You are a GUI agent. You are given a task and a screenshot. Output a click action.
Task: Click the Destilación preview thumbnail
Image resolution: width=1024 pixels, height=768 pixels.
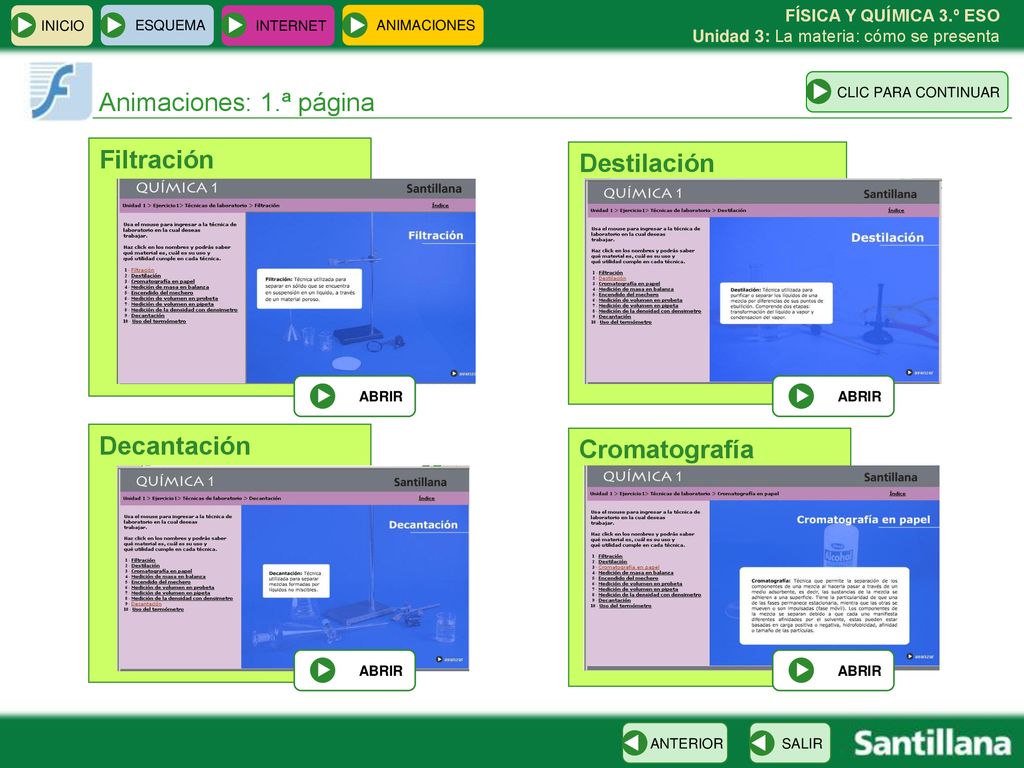pyautogui.click(x=763, y=281)
